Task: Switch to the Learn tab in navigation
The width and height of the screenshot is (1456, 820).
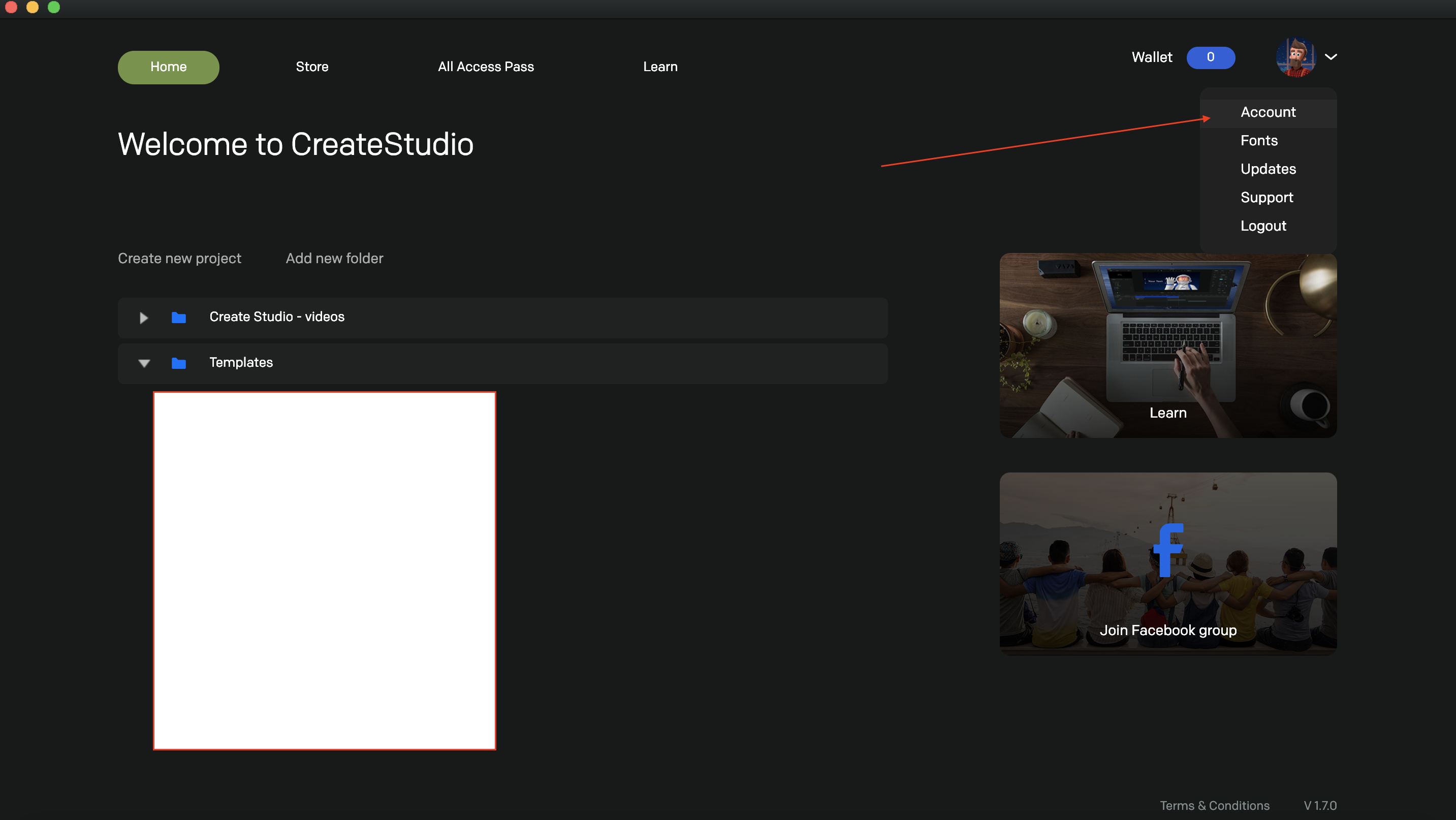Action: click(x=659, y=67)
